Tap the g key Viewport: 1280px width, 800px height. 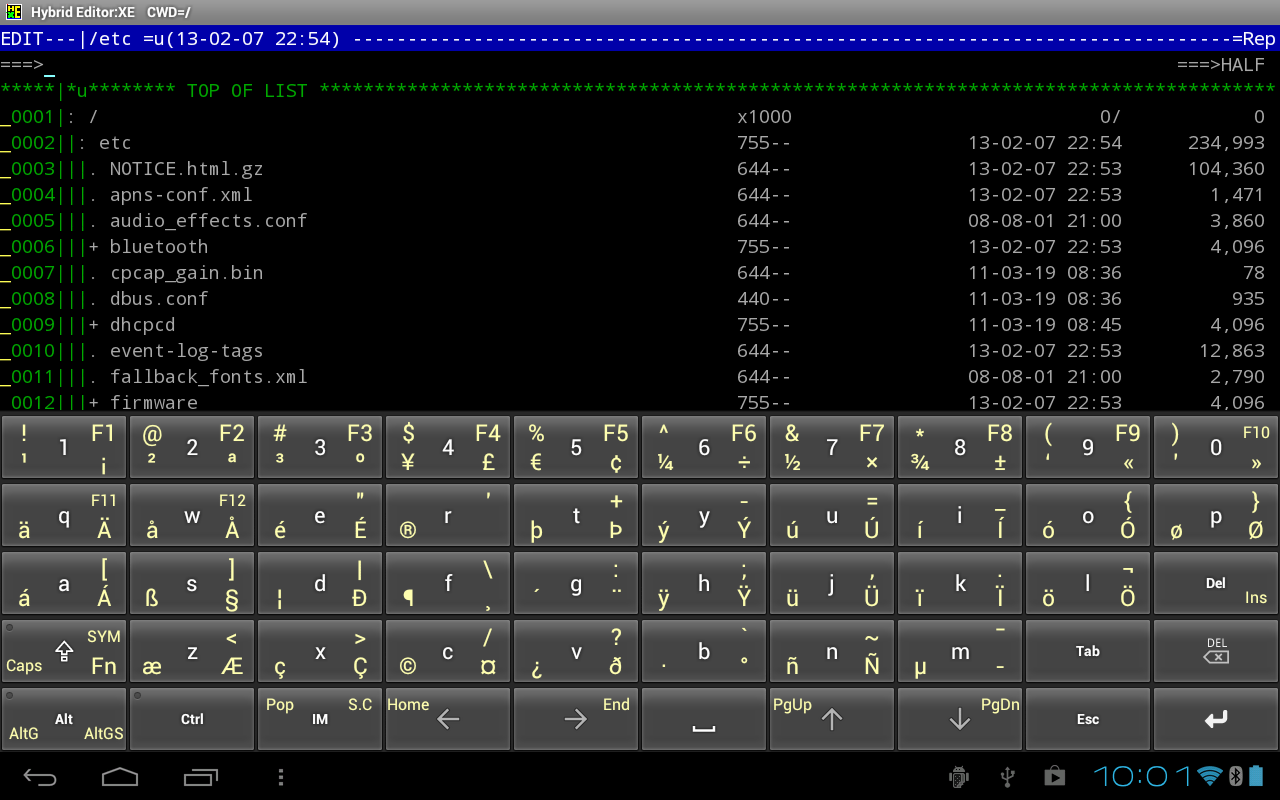coord(576,583)
